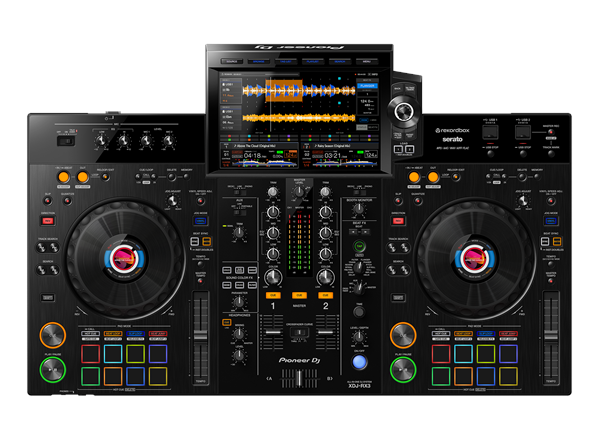This screenshot has height=440, width=600.
Task: Click the Beat FX channel selector knob
Action: click(x=359, y=289)
